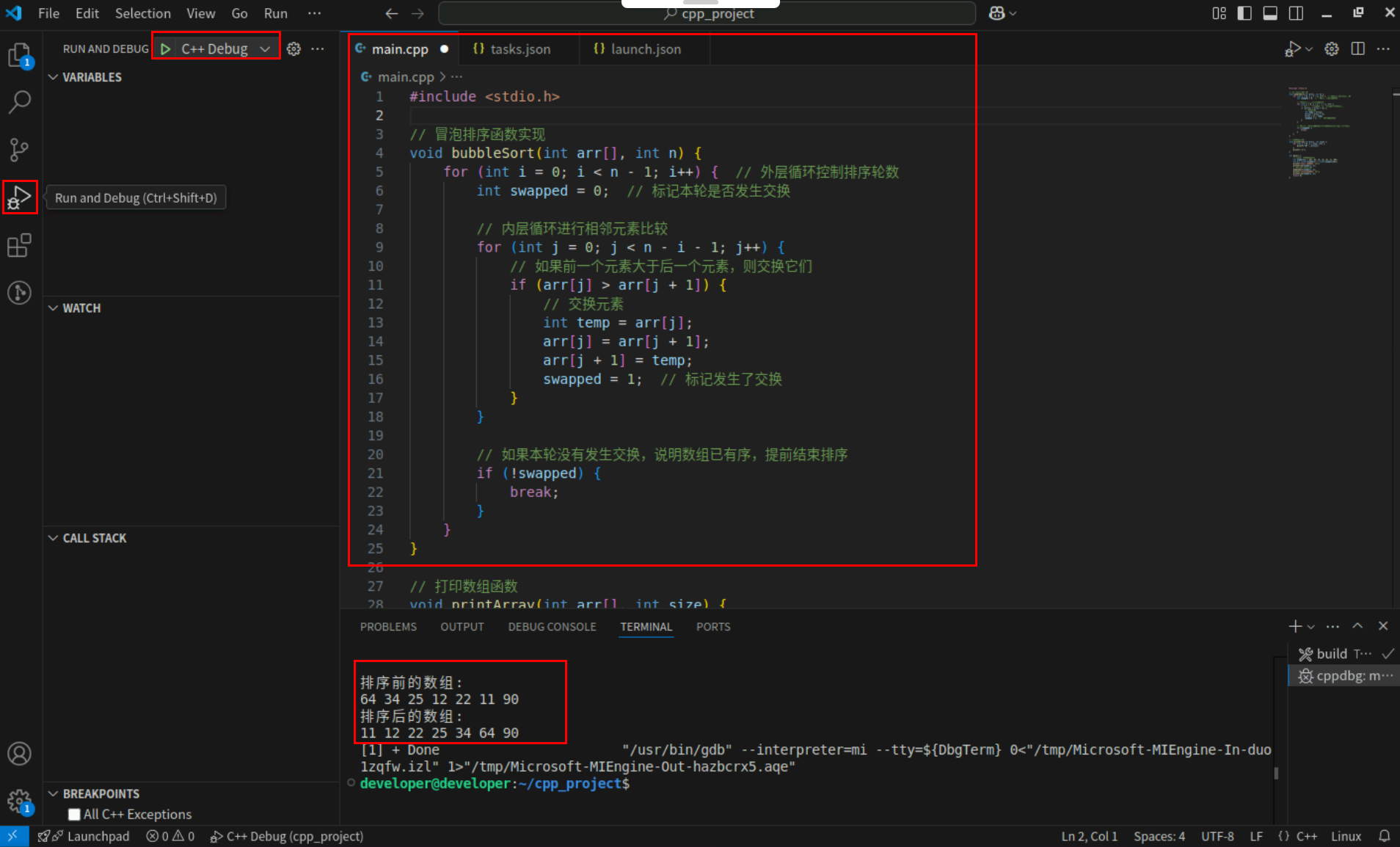Open the File menu
Viewport: 1400px width, 847px height.
(x=48, y=13)
